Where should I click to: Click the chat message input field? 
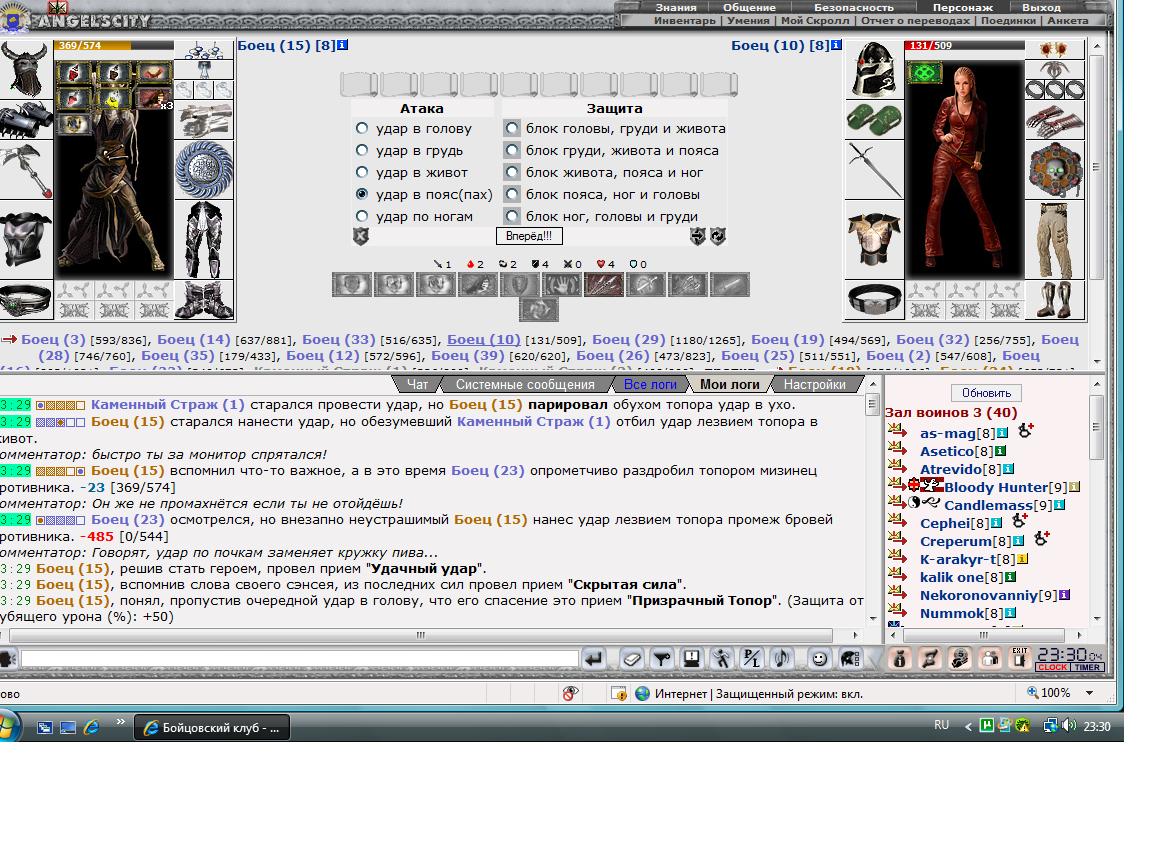point(300,658)
